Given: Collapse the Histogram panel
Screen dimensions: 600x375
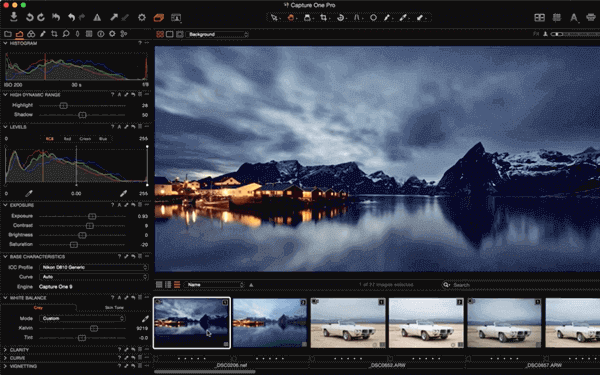Looking at the screenshot, I should coord(5,44).
